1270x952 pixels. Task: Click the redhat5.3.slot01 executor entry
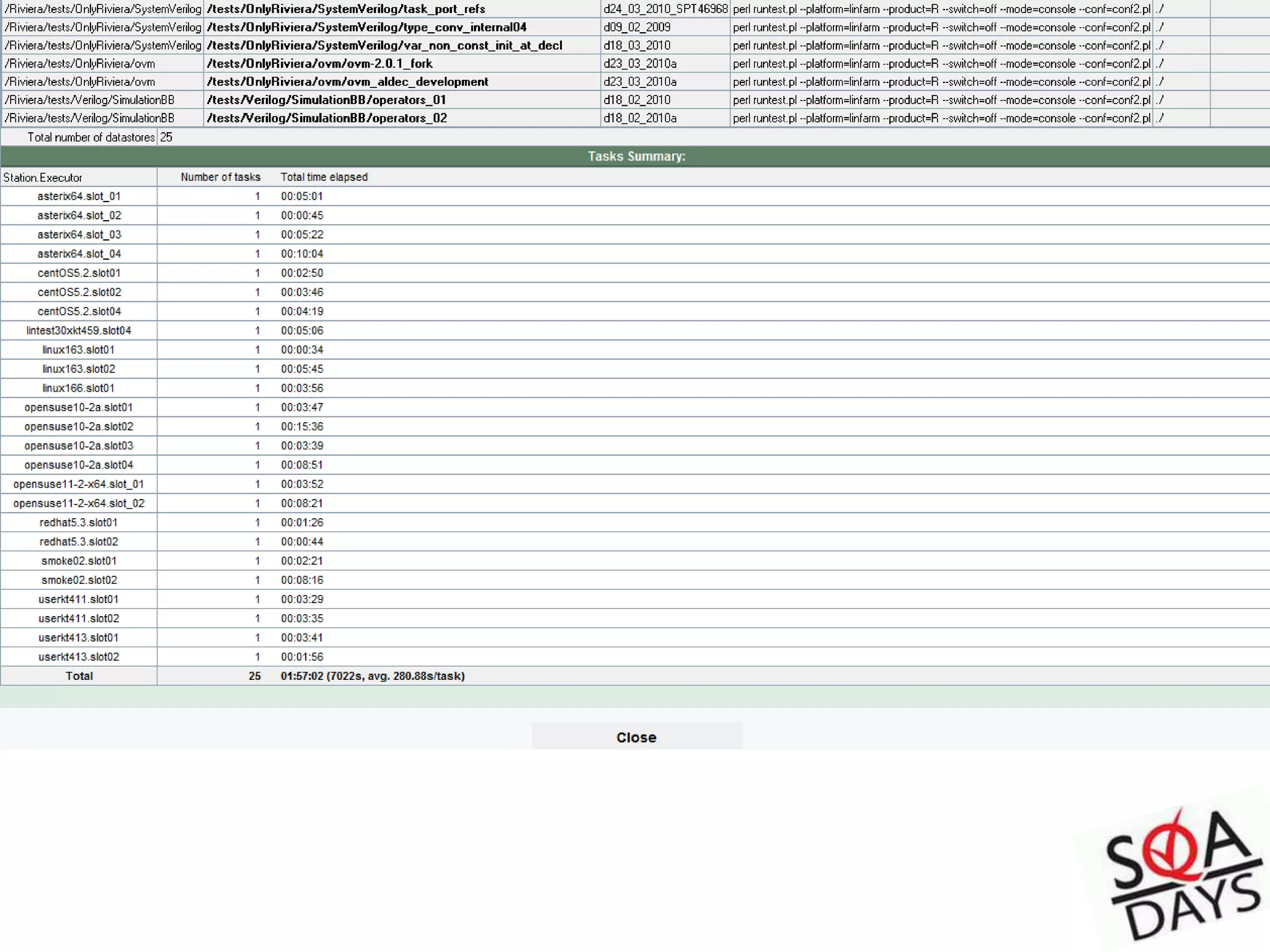(79, 523)
